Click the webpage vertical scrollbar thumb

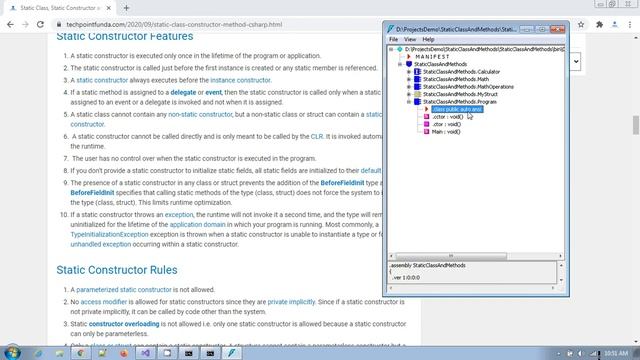click(x=636, y=125)
